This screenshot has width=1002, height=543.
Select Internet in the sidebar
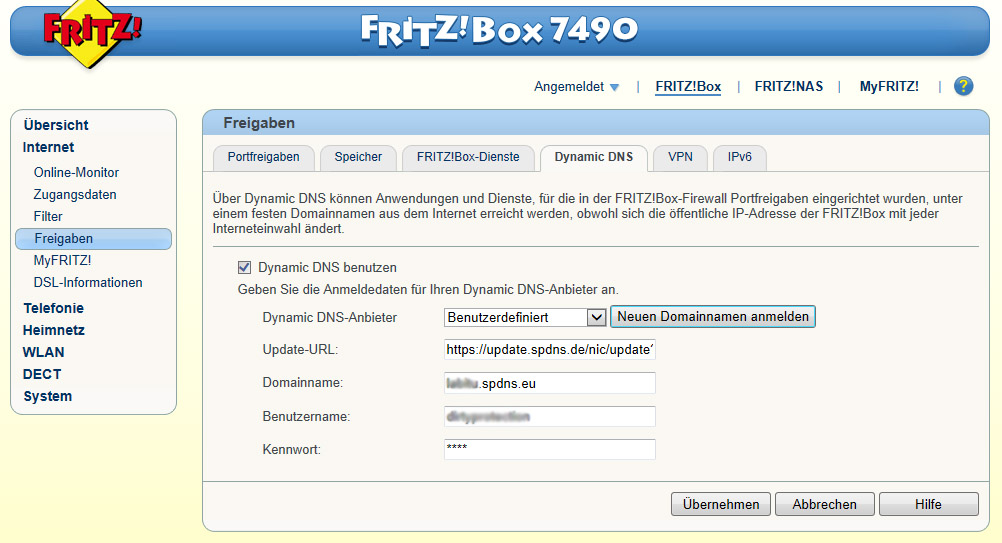[49, 148]
